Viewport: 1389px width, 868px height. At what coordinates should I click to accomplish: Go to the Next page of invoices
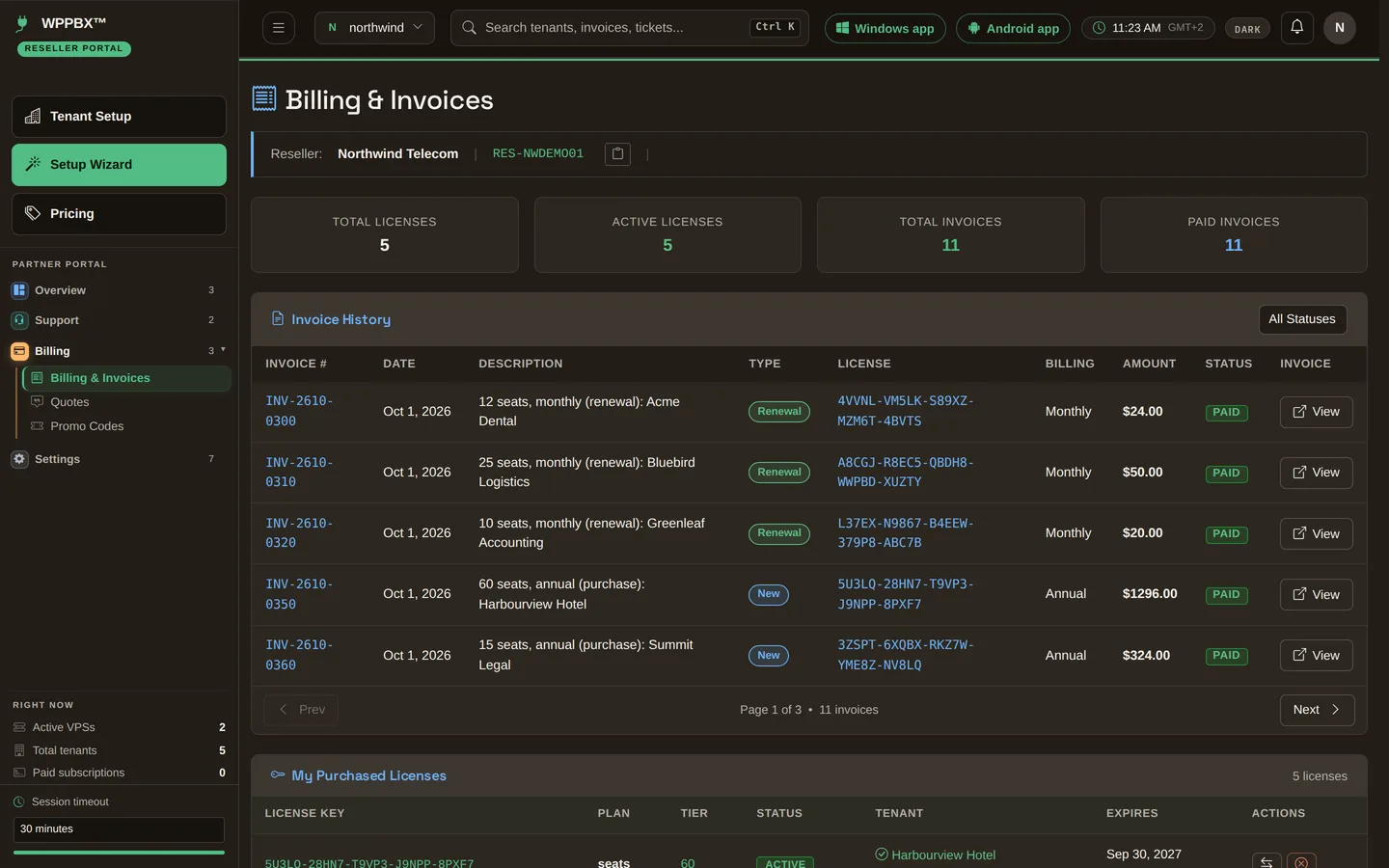(x=1317, y=710)
